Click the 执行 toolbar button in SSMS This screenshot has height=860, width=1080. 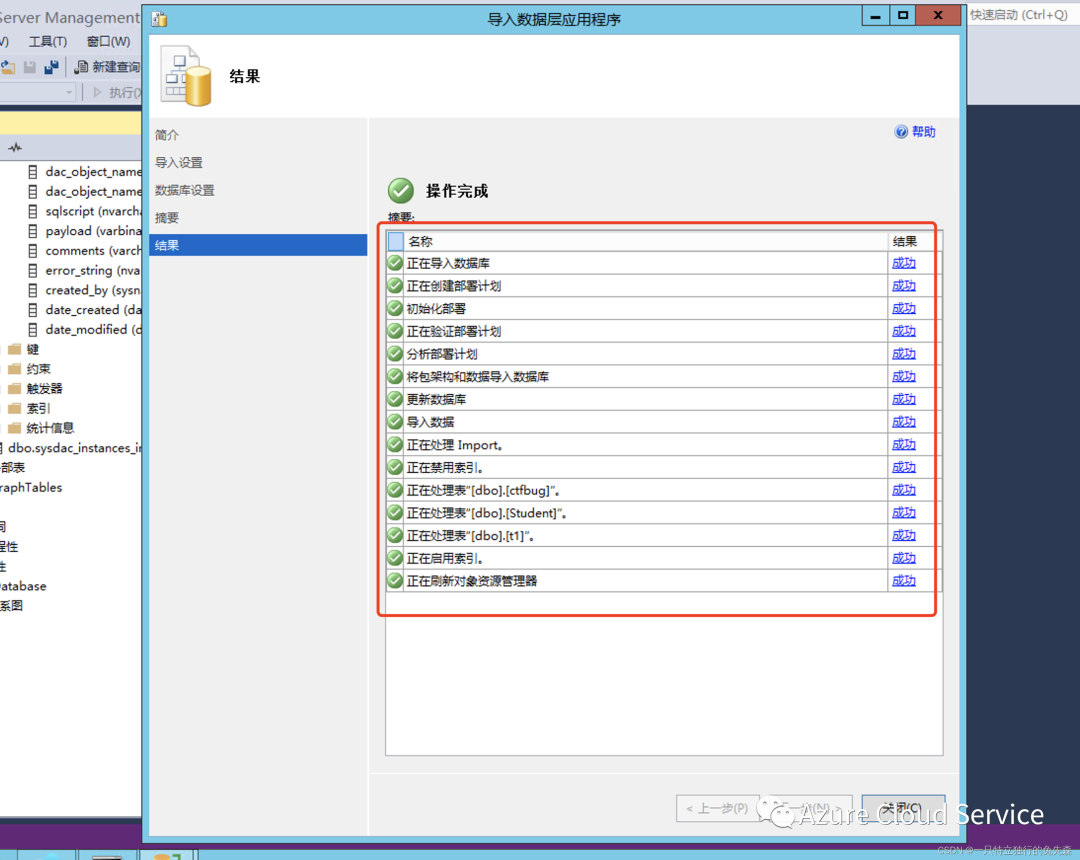point(117,92)
